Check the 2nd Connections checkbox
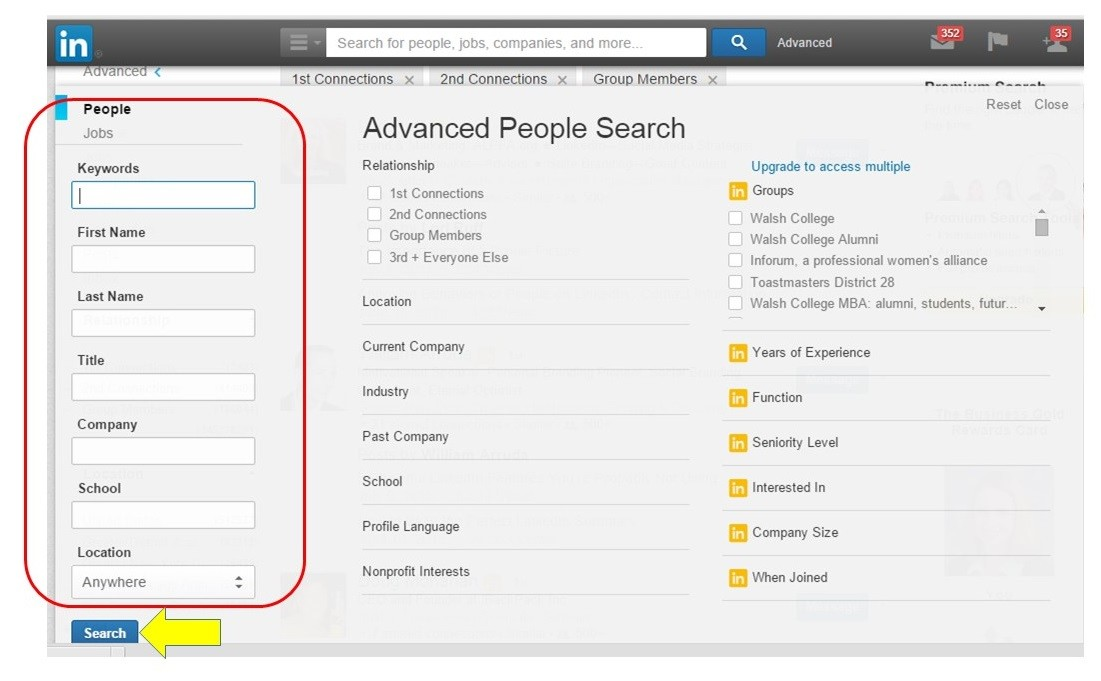1101x681 pixels. pos(375,214)
